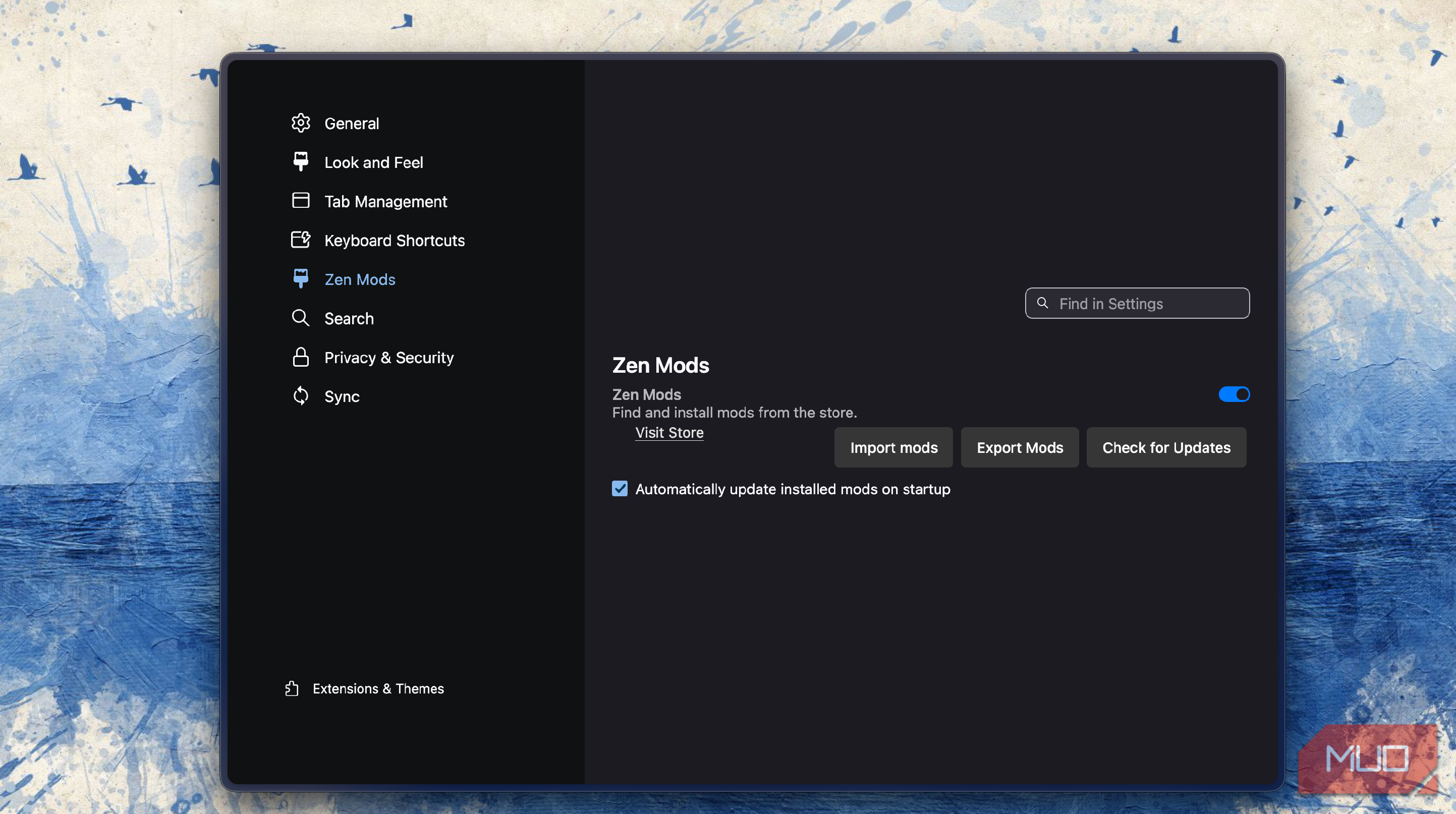Click the General gear icon
This screenshot has width=1456, height=814.
click(x=301, y=123)
